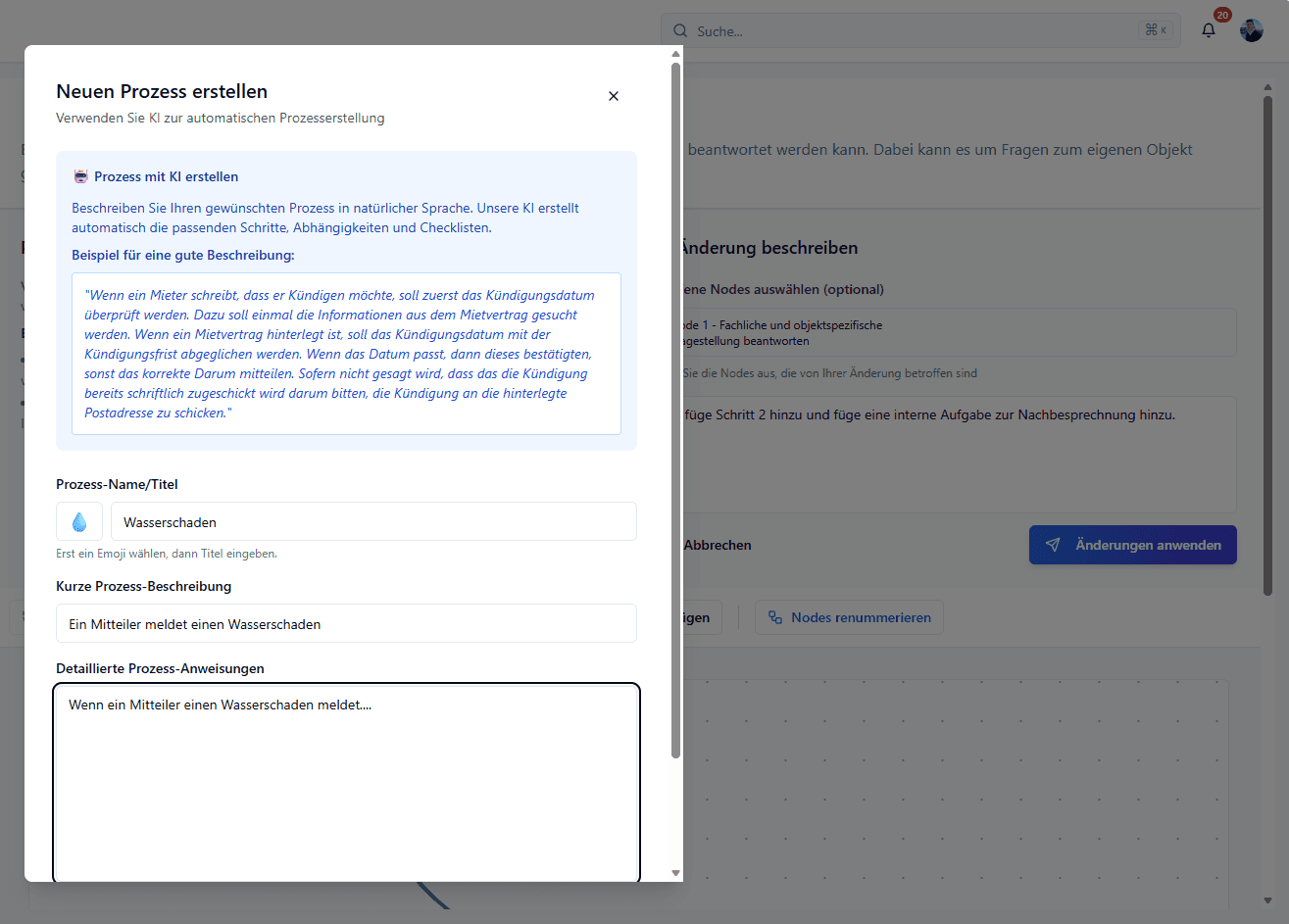Image resolution: width=1289 pixels, height=924 pixels.
Task: Click the Erst ein Emoji wählen hint text
Action: [x=167, y=554]
